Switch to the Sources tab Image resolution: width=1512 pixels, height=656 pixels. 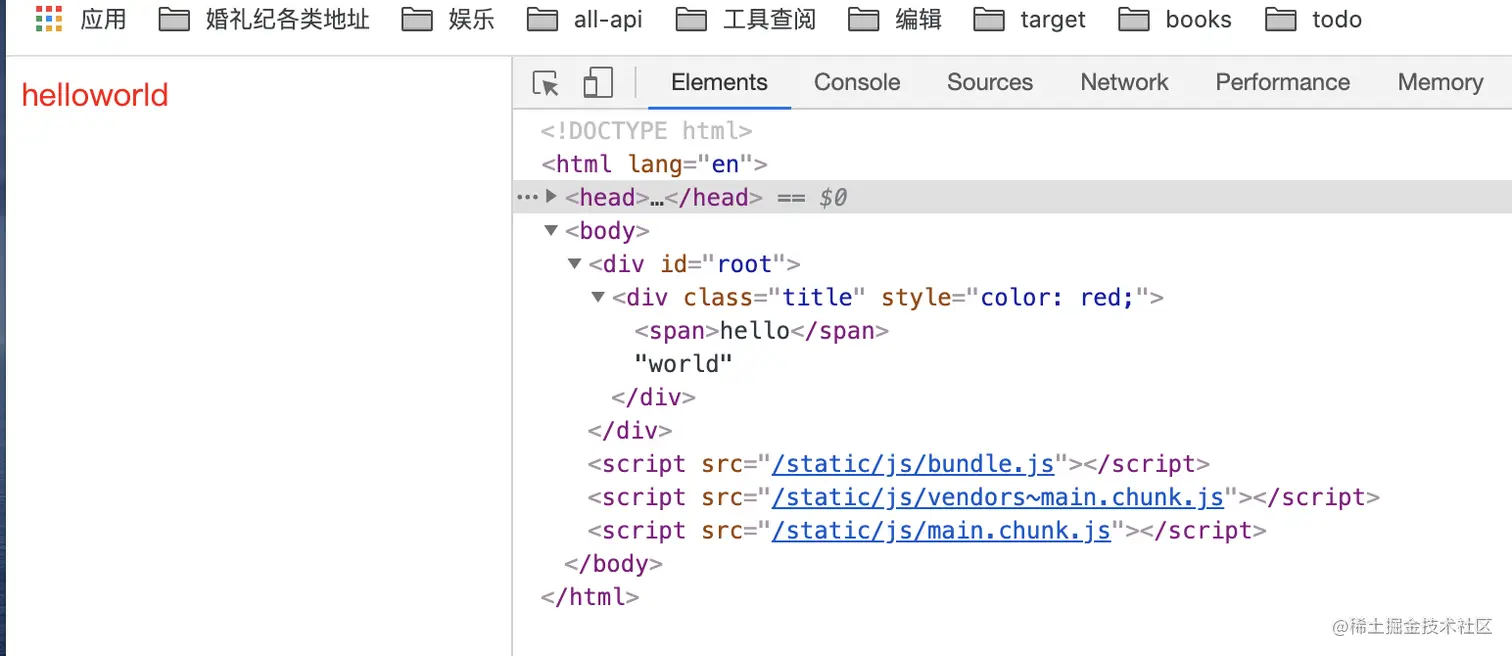pos(990,83)
